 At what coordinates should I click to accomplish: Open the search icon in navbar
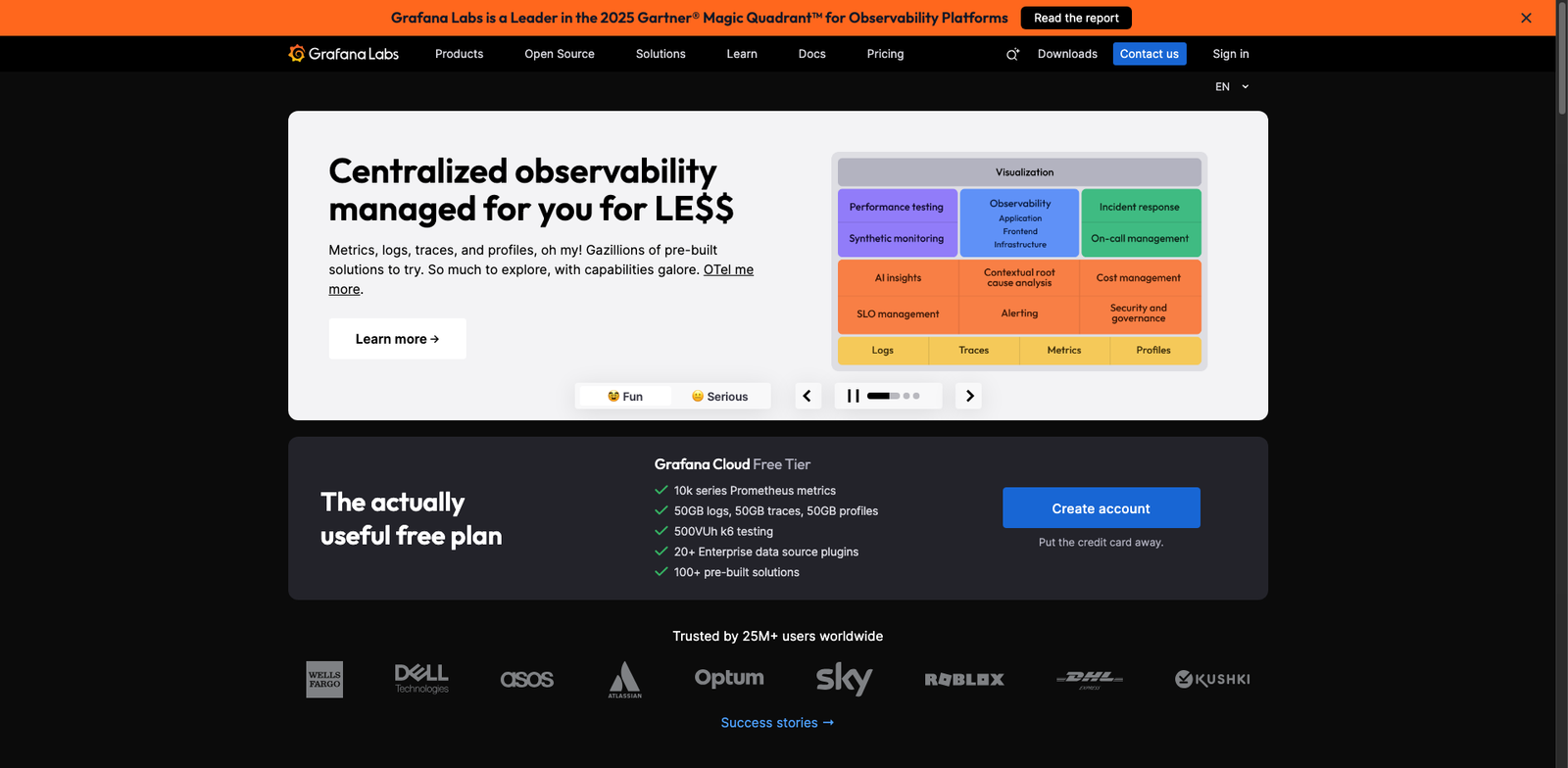(x=1012, y=54)
